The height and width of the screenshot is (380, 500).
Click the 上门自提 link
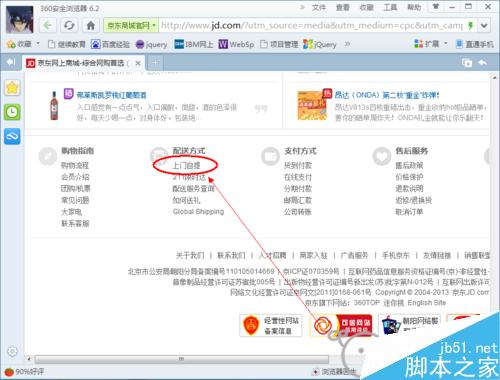186,165
